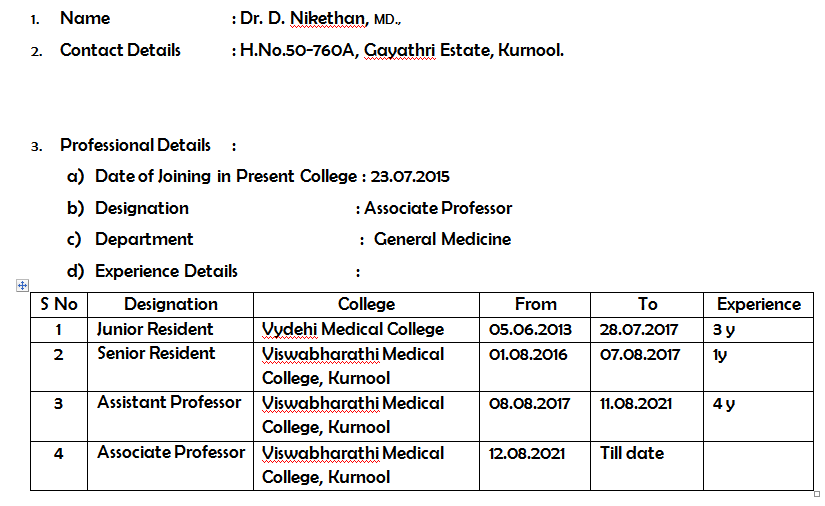Click the 4 y experience cell
Viewport: 825px width, 506px height.
(758, 417)
